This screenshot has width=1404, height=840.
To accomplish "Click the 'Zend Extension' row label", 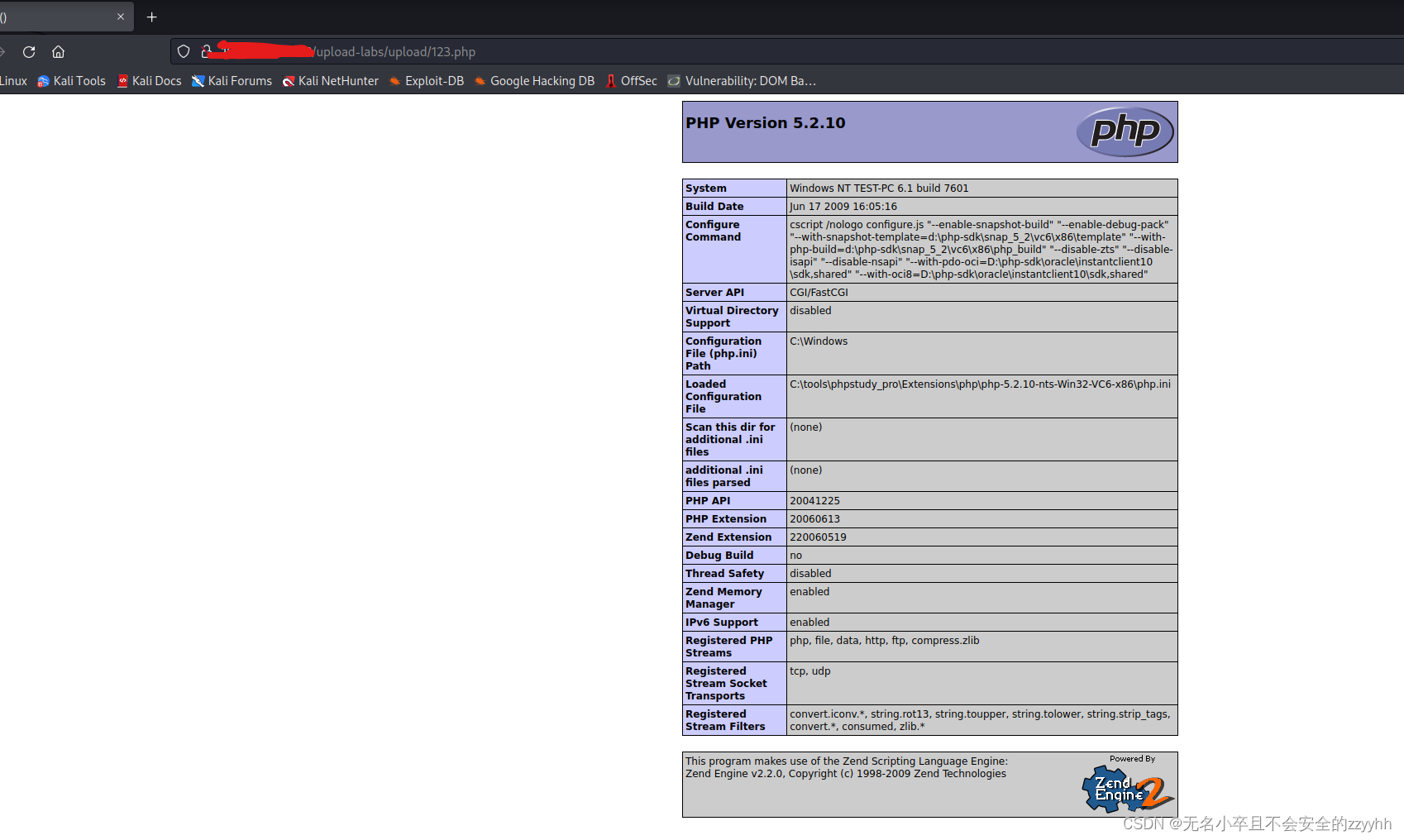I will pyautogui.click(x=728, y=537).
